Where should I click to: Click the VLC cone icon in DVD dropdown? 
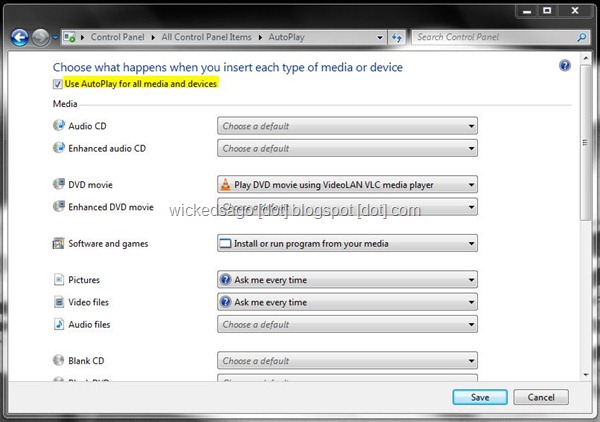[x=226, y=184]
